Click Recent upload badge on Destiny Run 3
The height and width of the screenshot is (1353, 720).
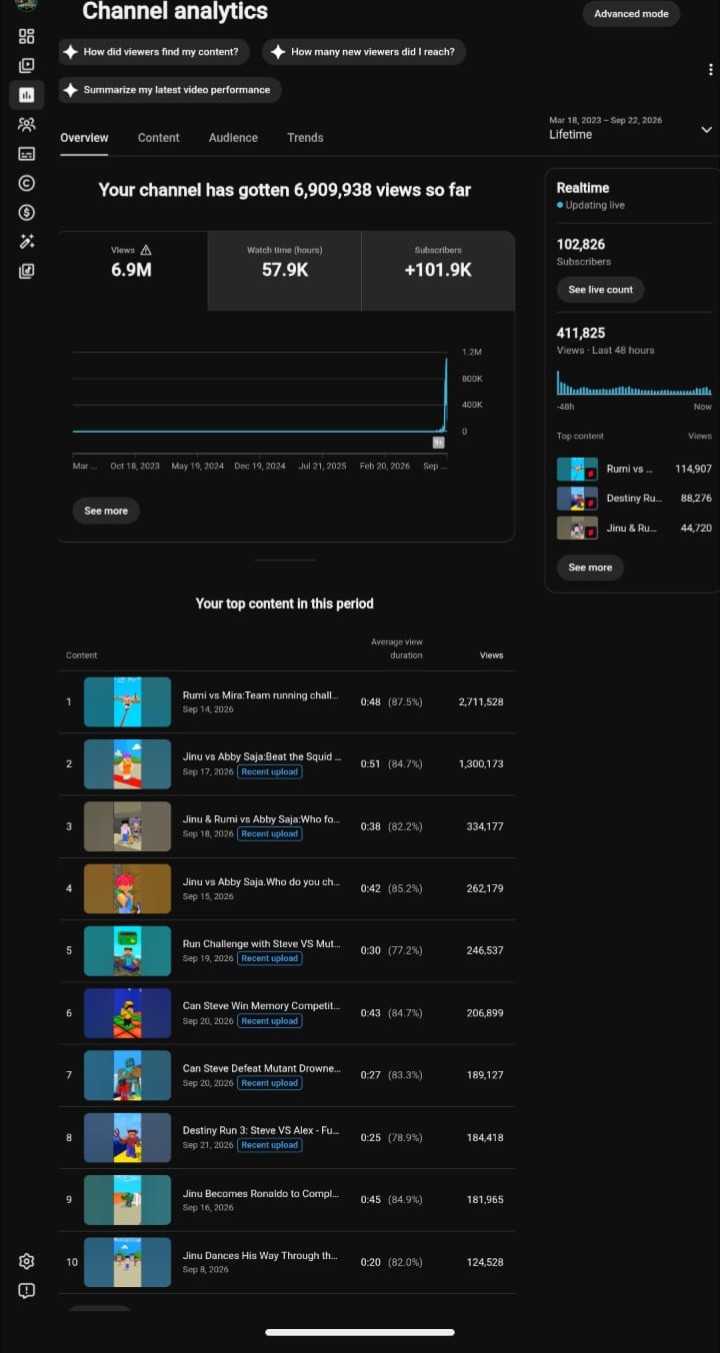tap(270, 1145)
